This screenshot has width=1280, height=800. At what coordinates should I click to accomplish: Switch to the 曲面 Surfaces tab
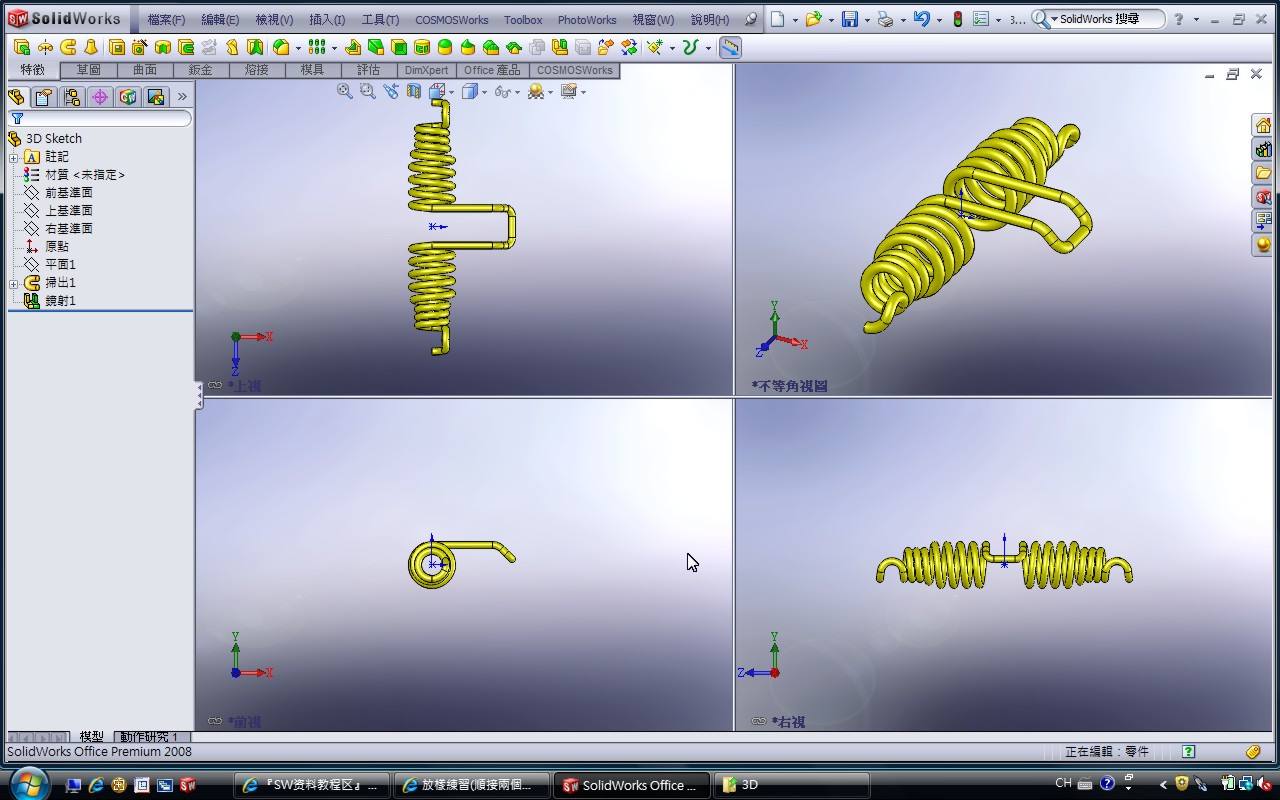(x=145, y=70)
